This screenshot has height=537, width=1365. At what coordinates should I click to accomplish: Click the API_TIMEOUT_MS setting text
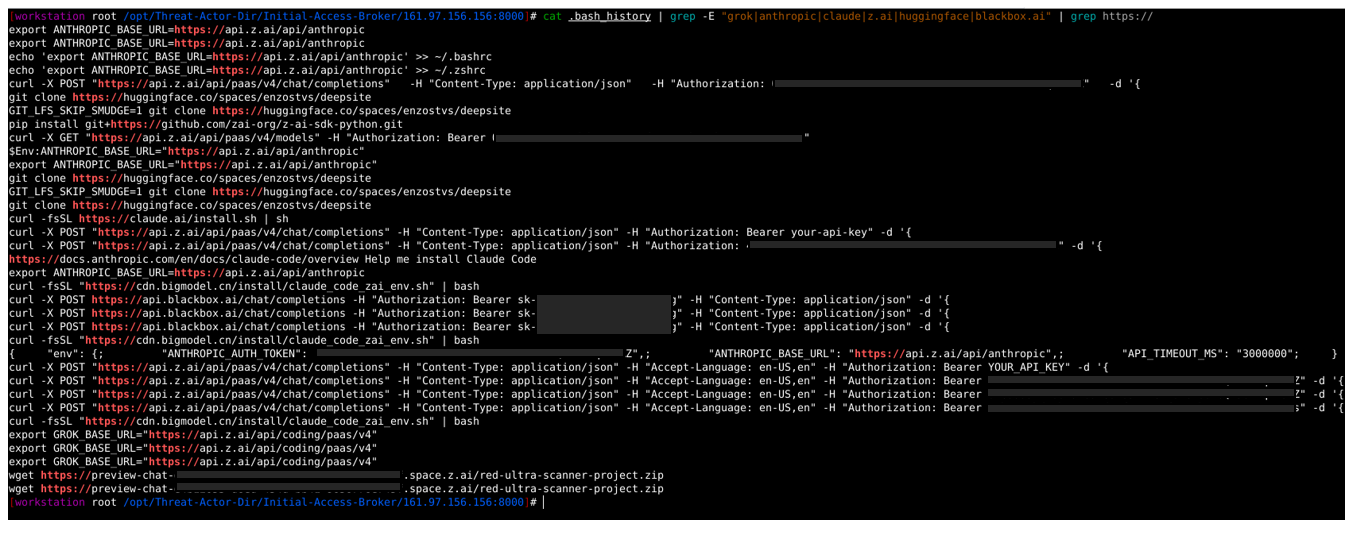(1181, 354)
